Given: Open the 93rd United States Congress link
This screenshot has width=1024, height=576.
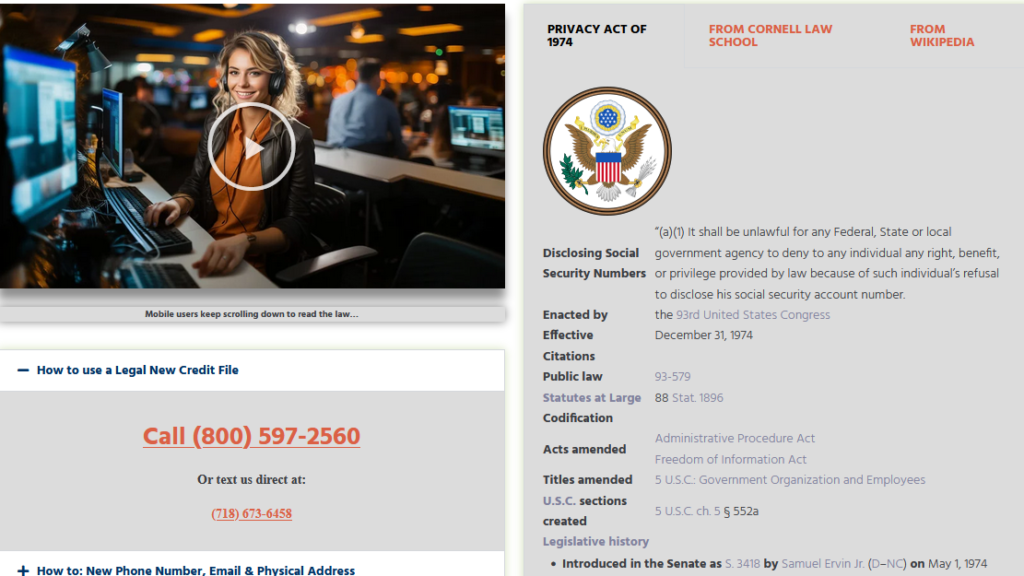Looking at the screenshot, I should click(753, 315).
